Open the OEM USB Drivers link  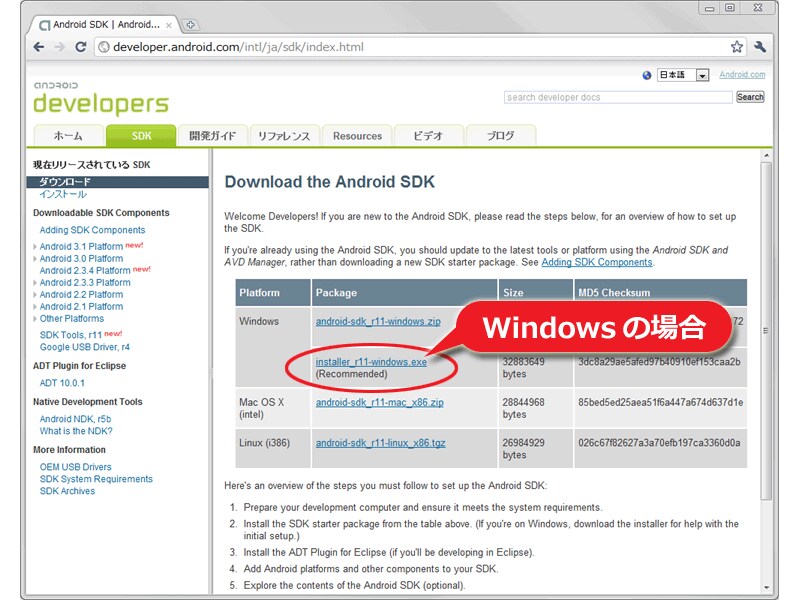pyautogui.click(x=76, y=467)
